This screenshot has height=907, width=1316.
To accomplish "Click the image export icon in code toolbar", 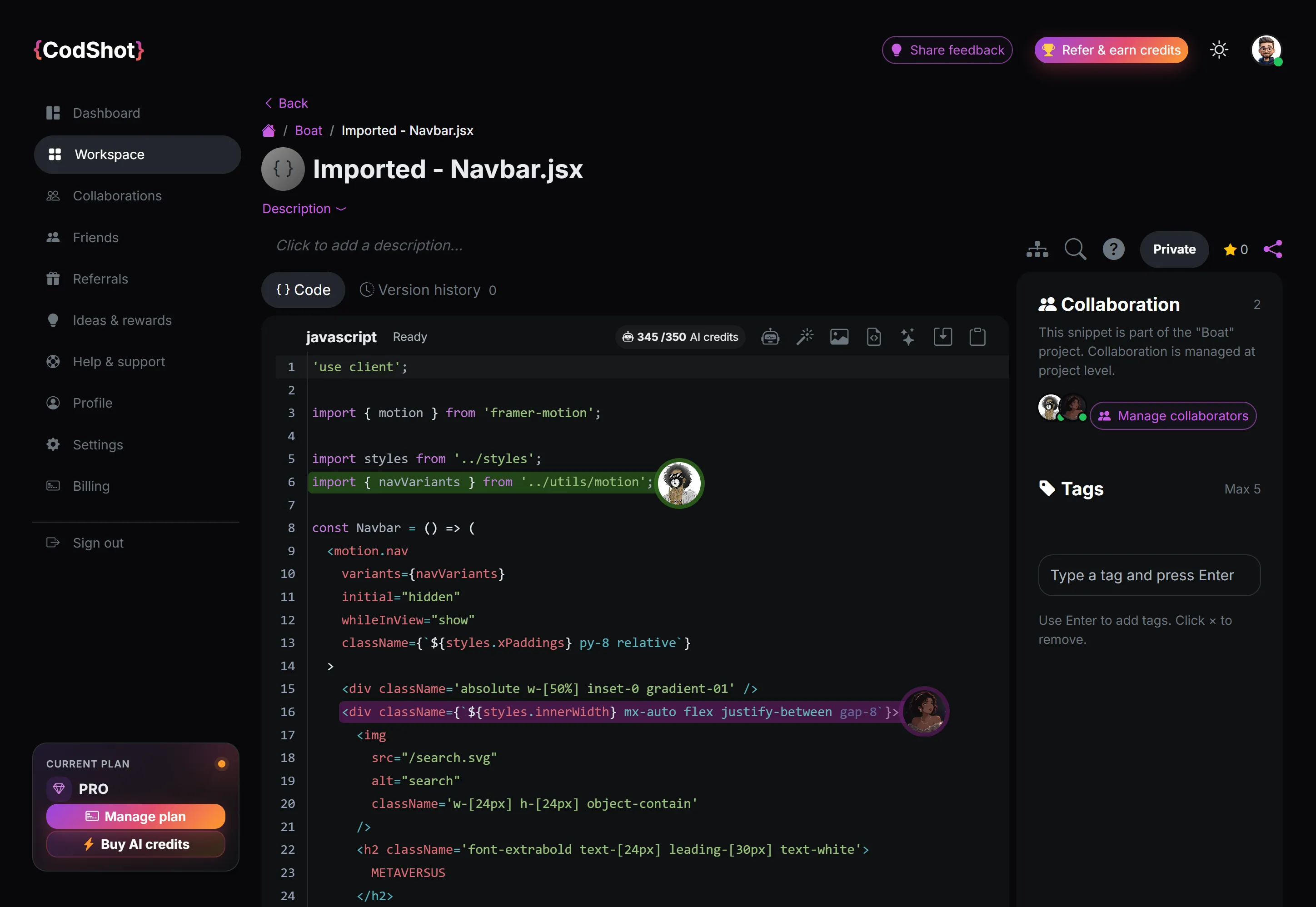I will click(839, 337).
